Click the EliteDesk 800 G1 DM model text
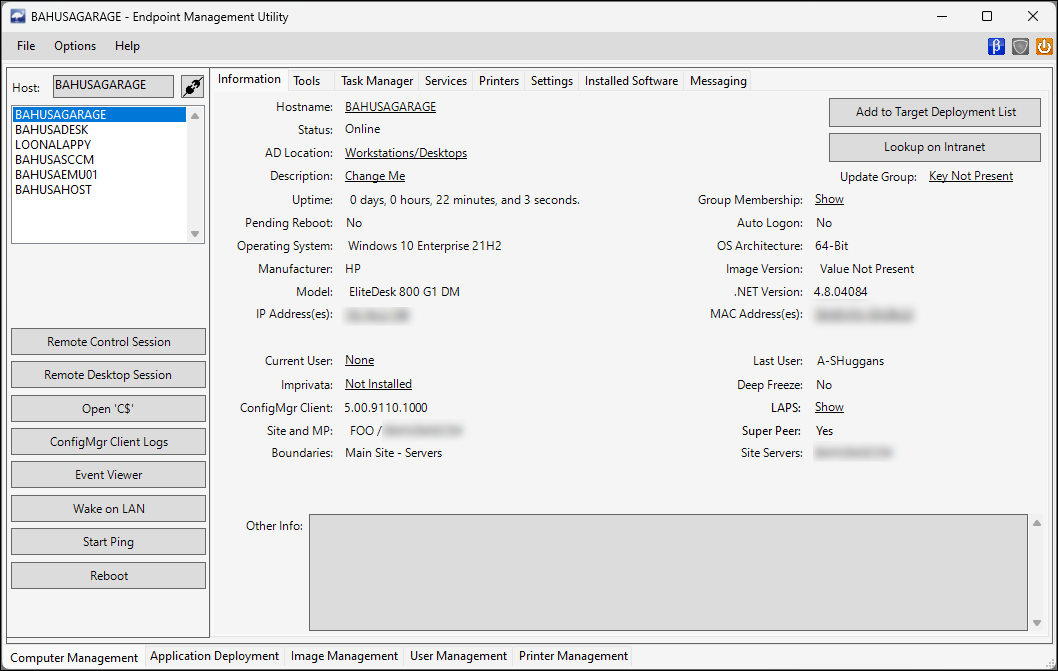The height and width of the screenshot is (671, 1058). 404,292
